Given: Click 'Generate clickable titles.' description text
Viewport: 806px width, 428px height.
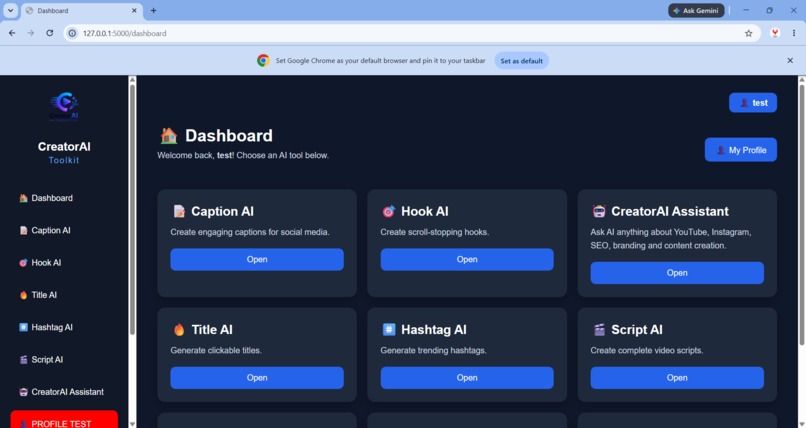Looking at the screenshot, I should (216, 350).
